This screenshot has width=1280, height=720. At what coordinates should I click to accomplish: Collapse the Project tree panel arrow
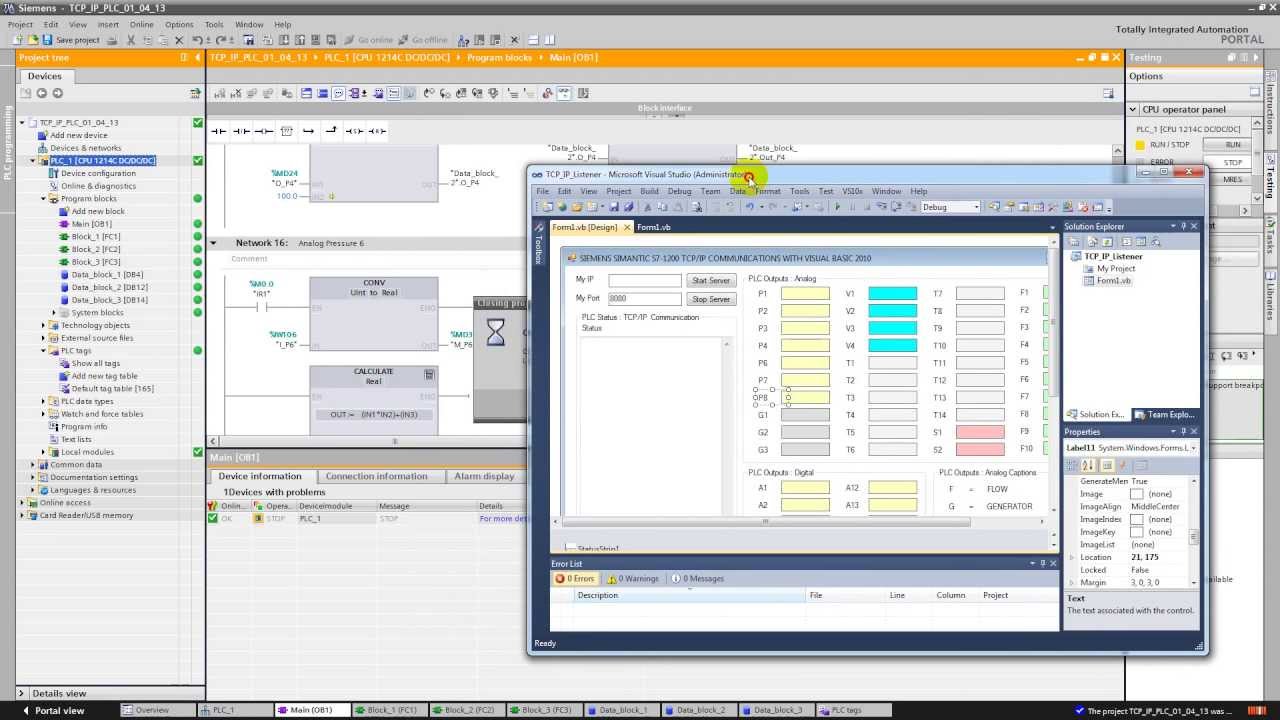click(197, 58)
